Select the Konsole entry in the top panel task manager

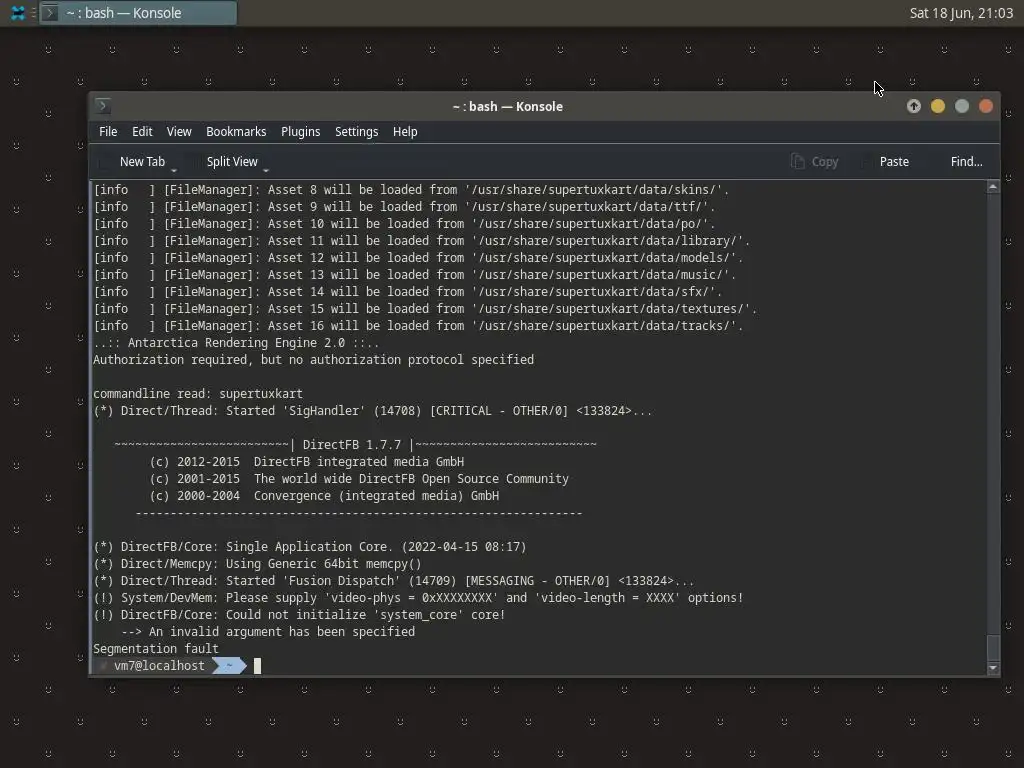click(x=138, y=13)
